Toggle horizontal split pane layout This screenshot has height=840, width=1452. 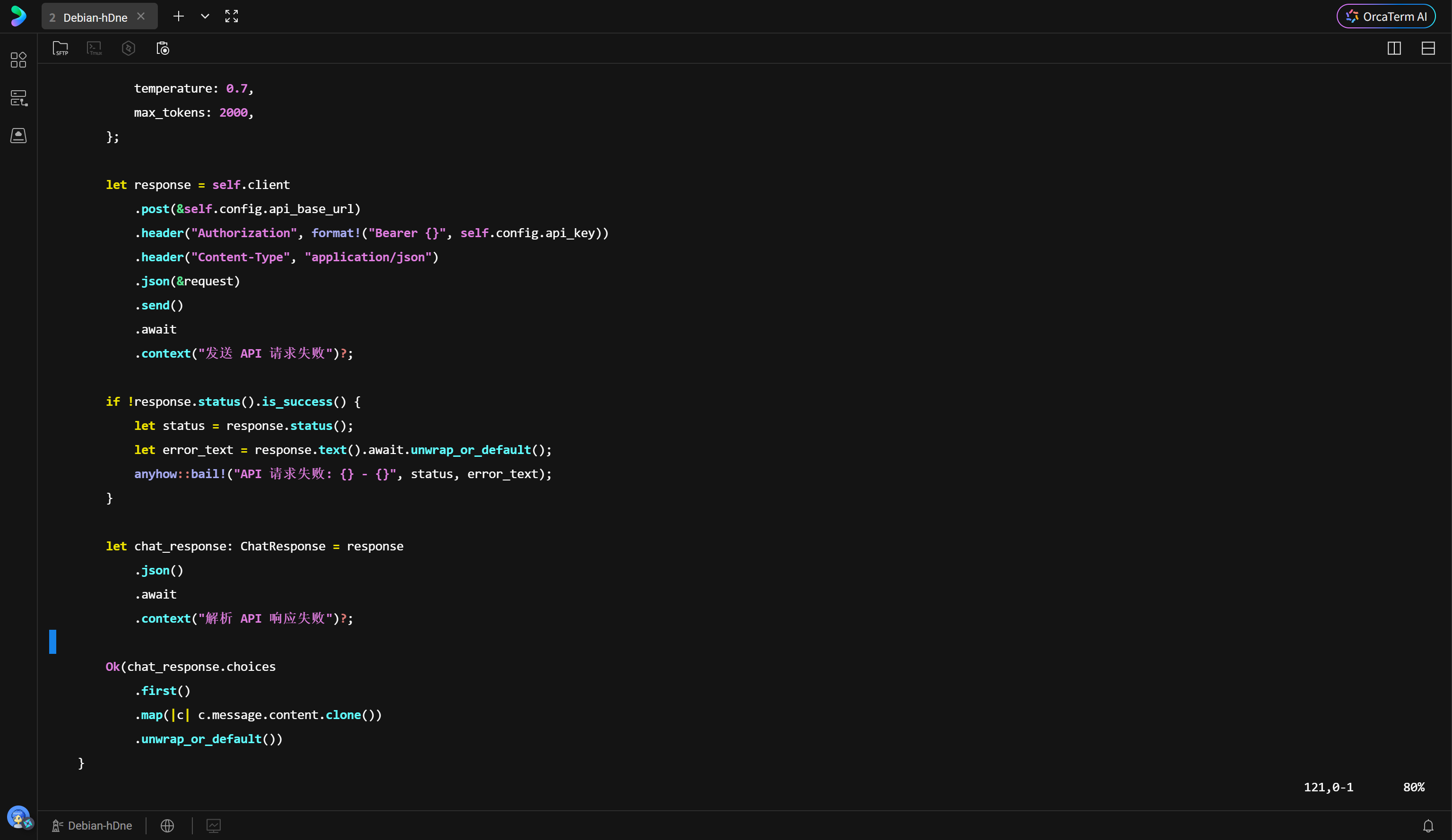pos(1428,48)
